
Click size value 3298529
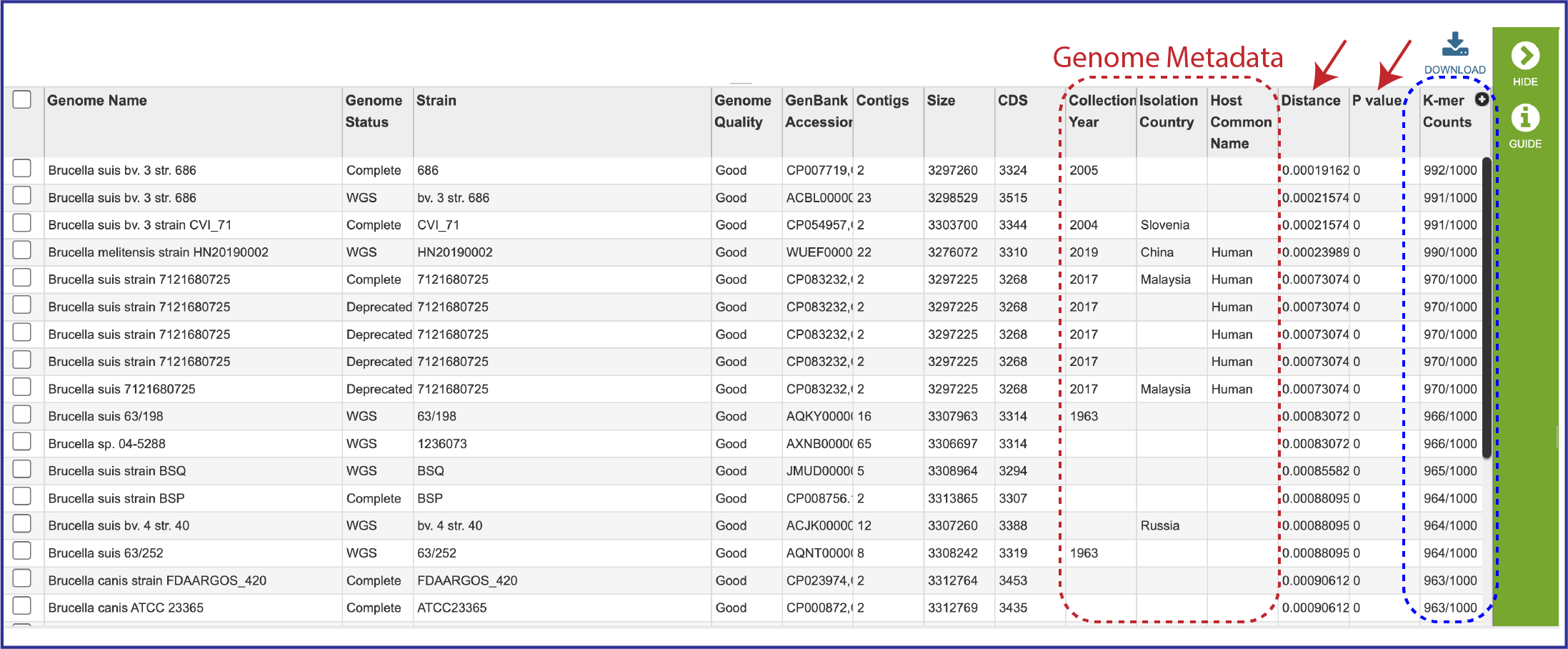(952, 198)
